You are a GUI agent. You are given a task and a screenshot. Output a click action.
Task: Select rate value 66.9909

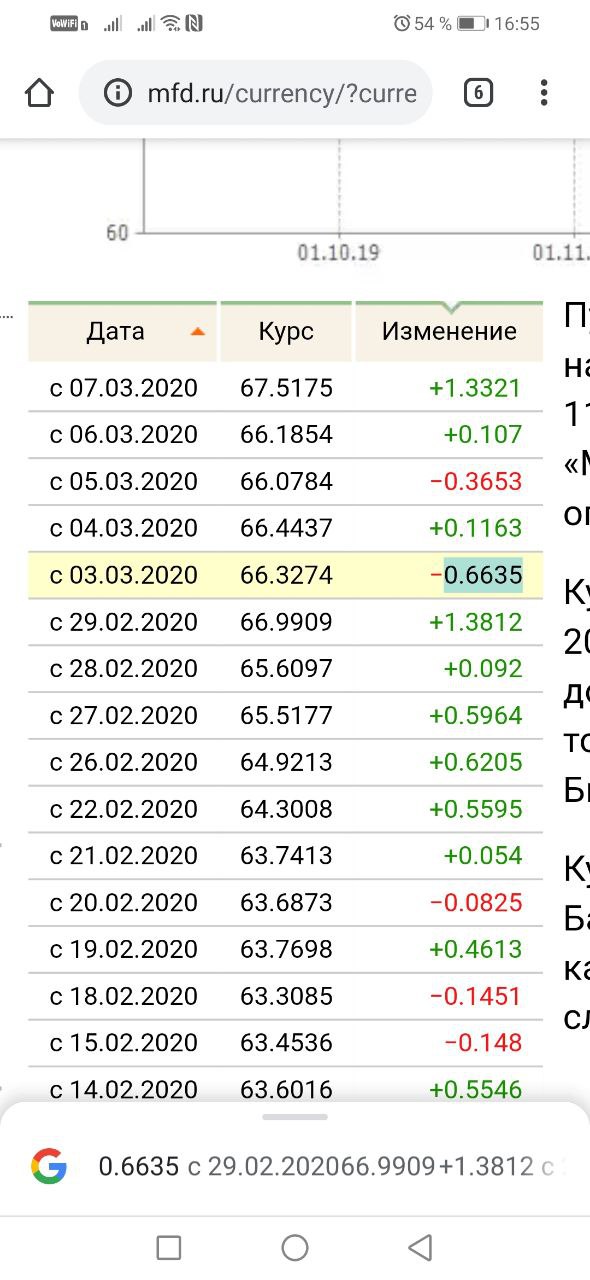(x=286, y=622)
